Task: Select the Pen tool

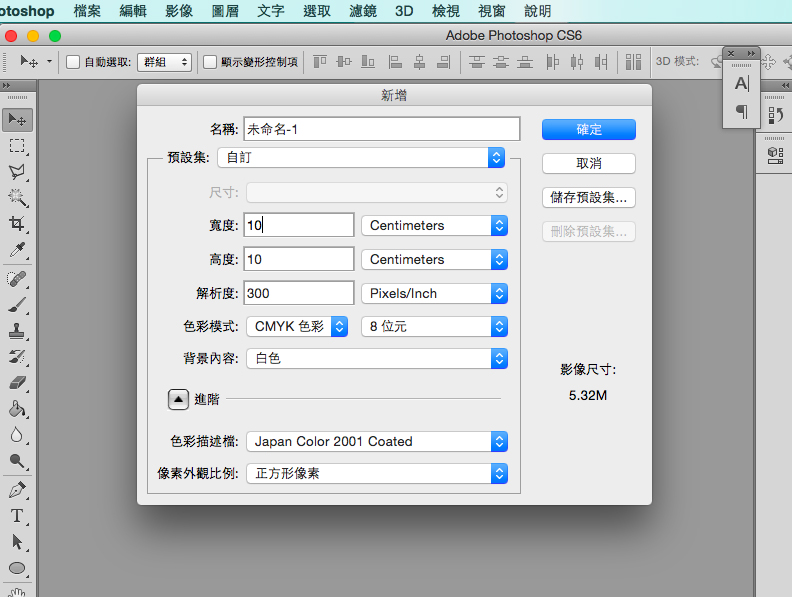Action: click(17, 490)
